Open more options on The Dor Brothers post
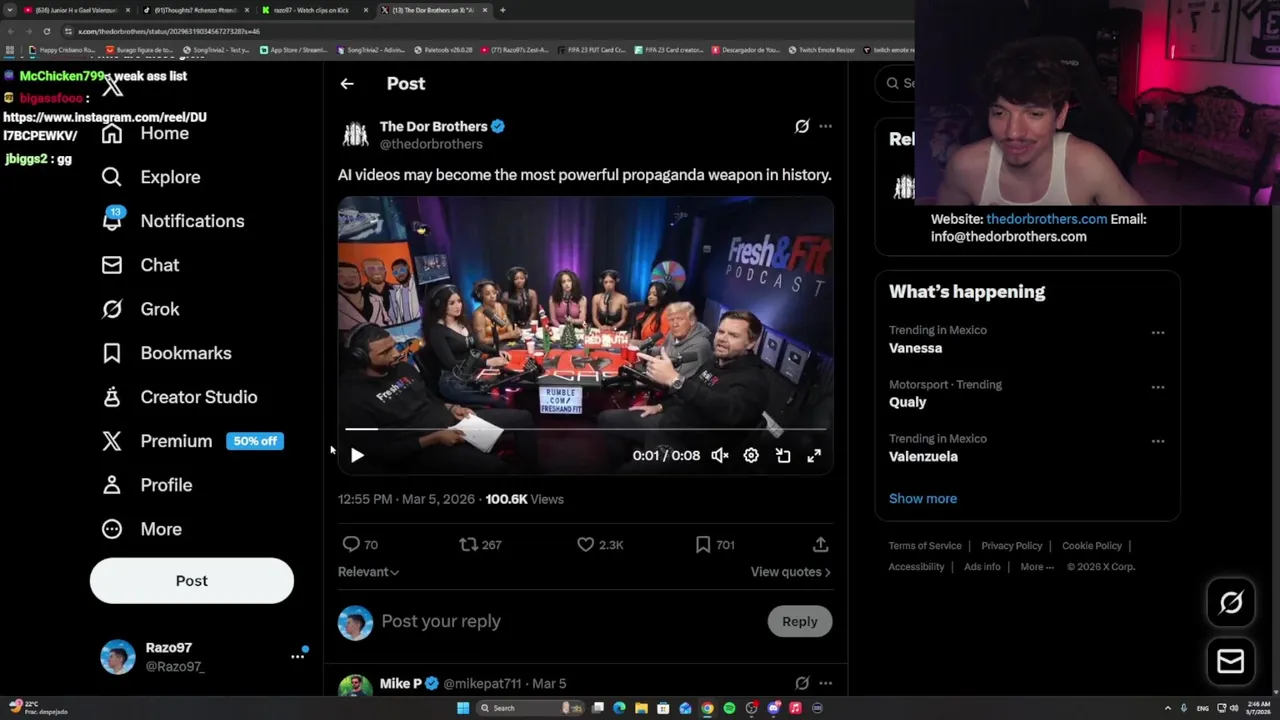Screen dimensions: 1280x720 (x=825, y=126)
